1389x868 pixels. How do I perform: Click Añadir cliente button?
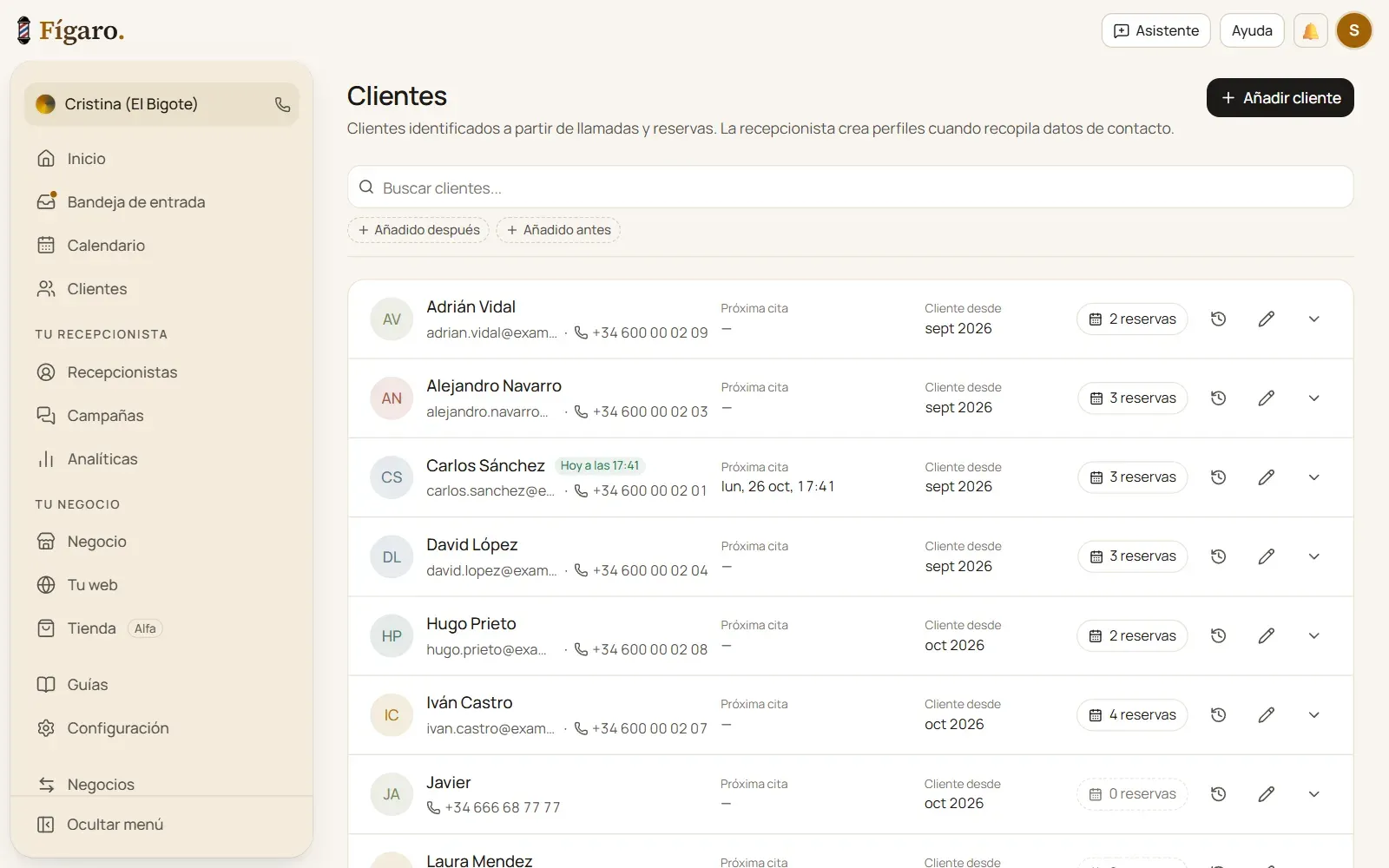click(1280, 98)
